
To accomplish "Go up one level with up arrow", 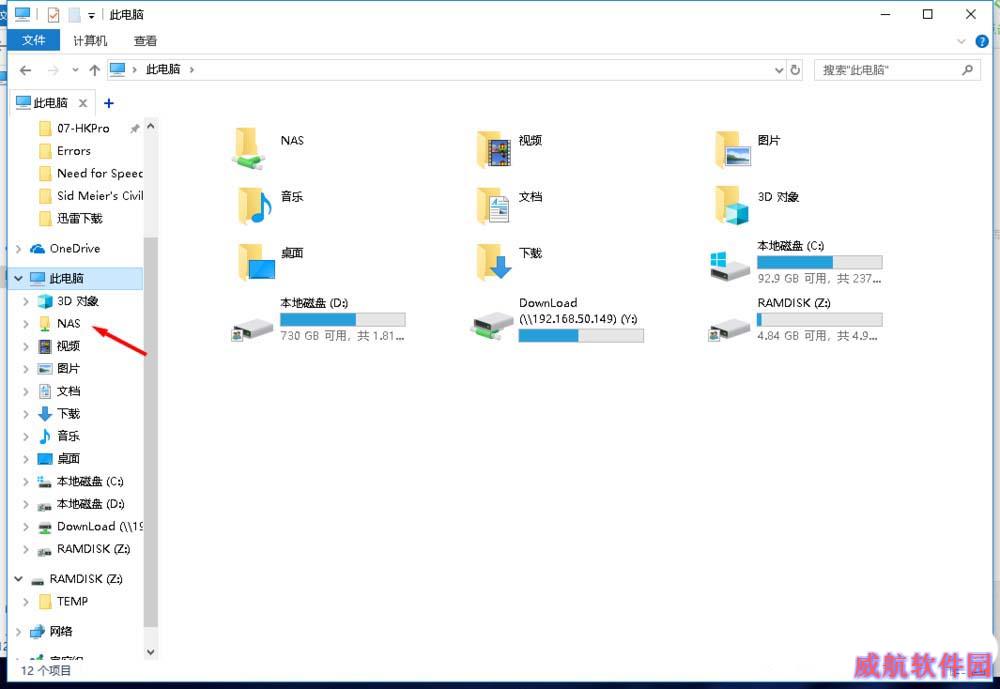I will [94, 70].
